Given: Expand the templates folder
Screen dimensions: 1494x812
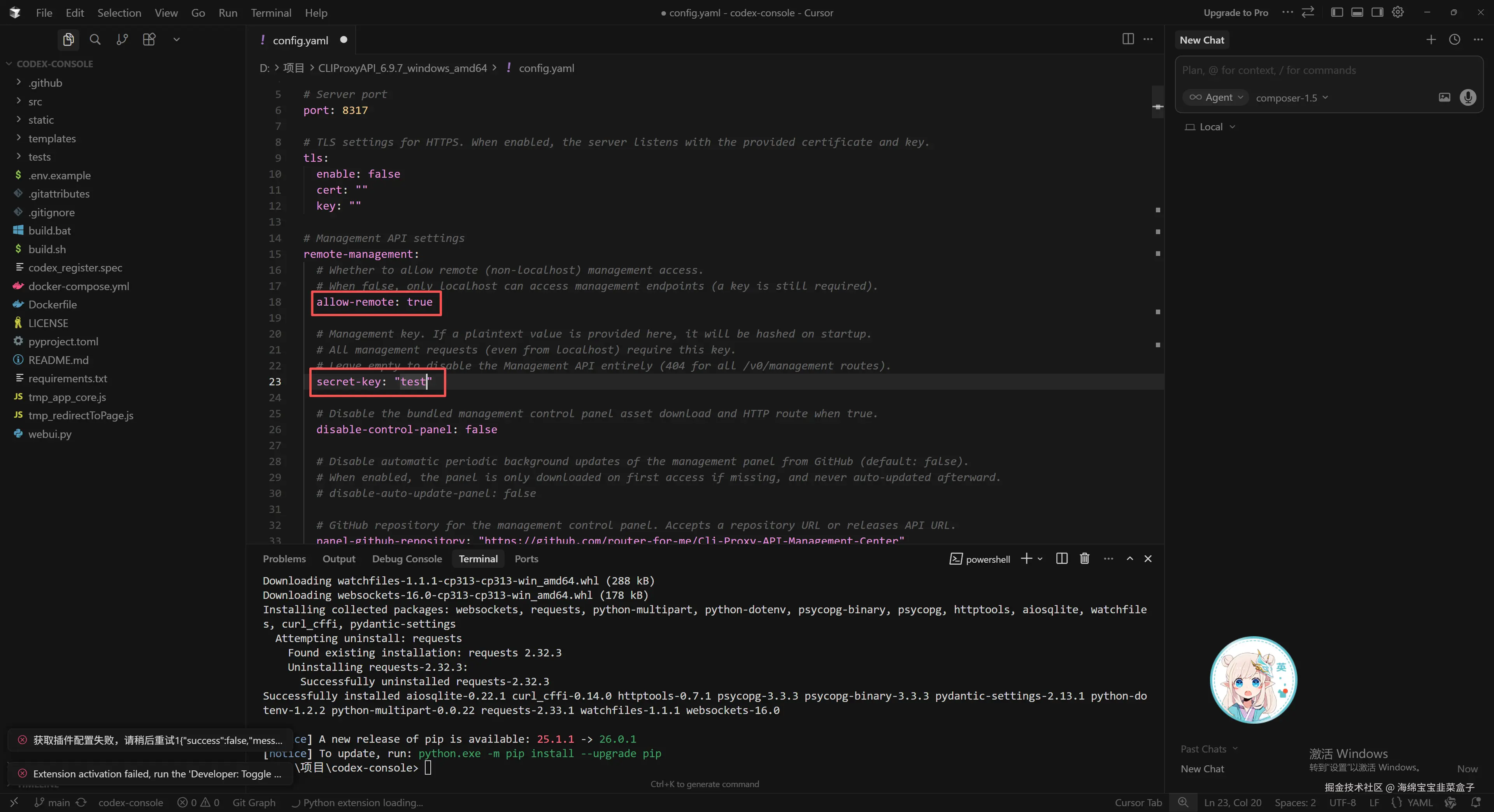Looking at the screenshot, I should pyautogui.click(x=52, y=138).
